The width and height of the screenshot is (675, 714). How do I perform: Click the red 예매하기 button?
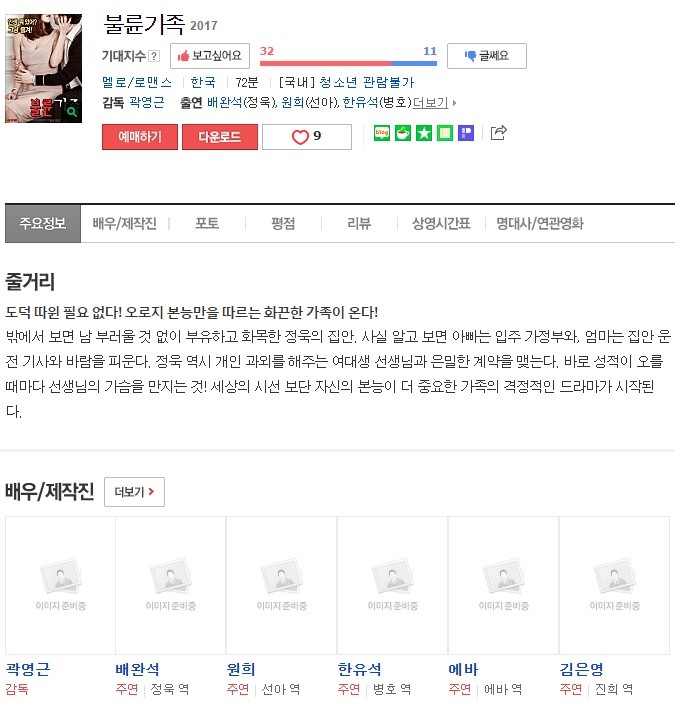tap(140, 137)
